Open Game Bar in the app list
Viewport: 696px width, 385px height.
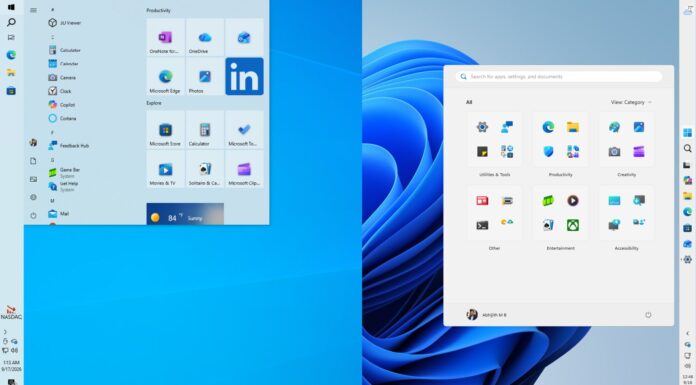[x=64, y=172]
